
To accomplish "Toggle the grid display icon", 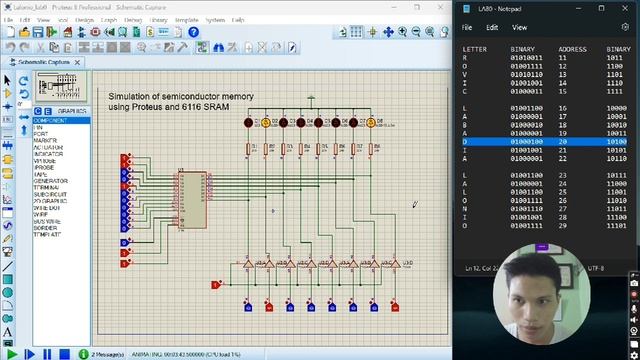I will tap(356, 32).
